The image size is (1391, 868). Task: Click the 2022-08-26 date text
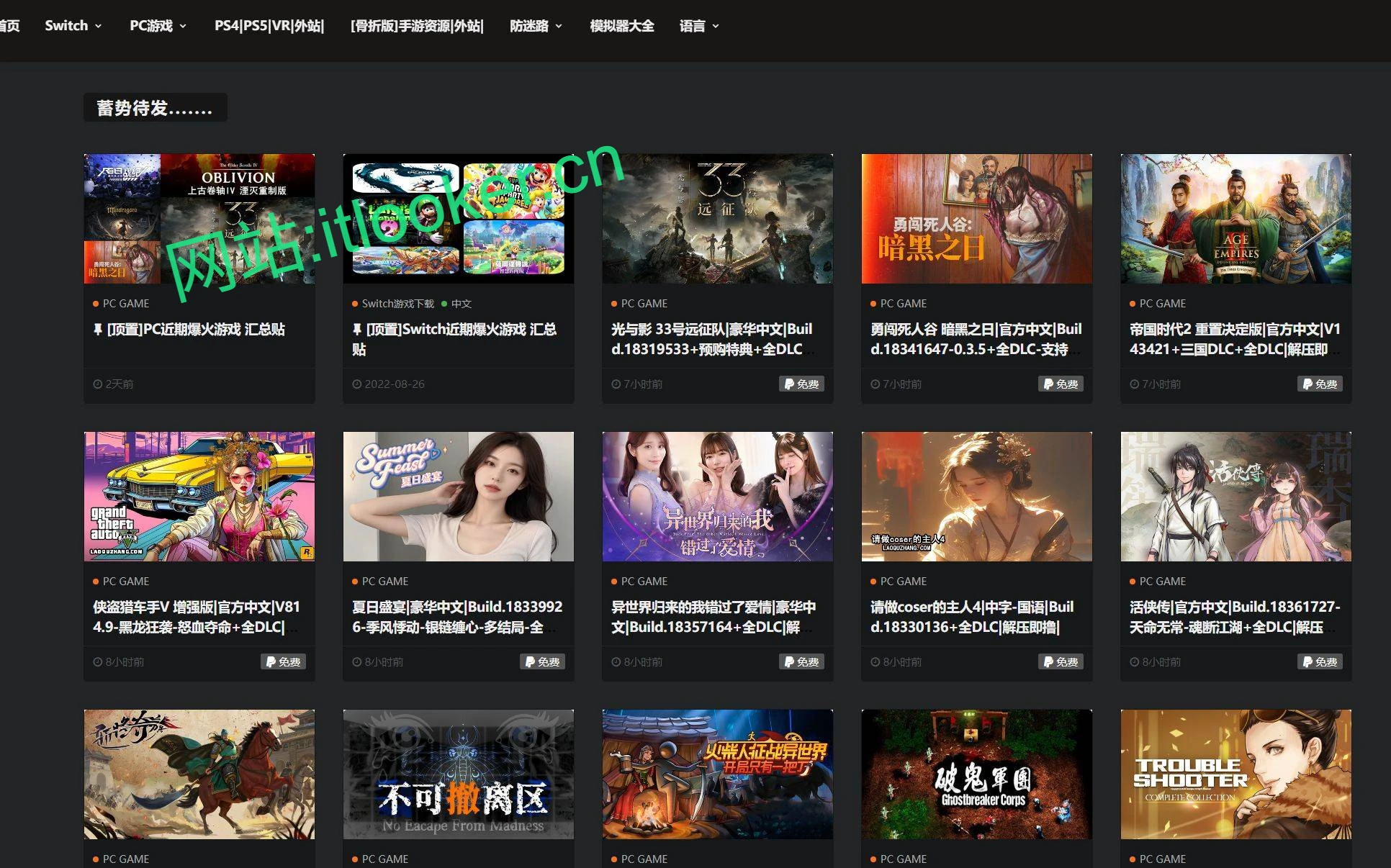(395, 384)
